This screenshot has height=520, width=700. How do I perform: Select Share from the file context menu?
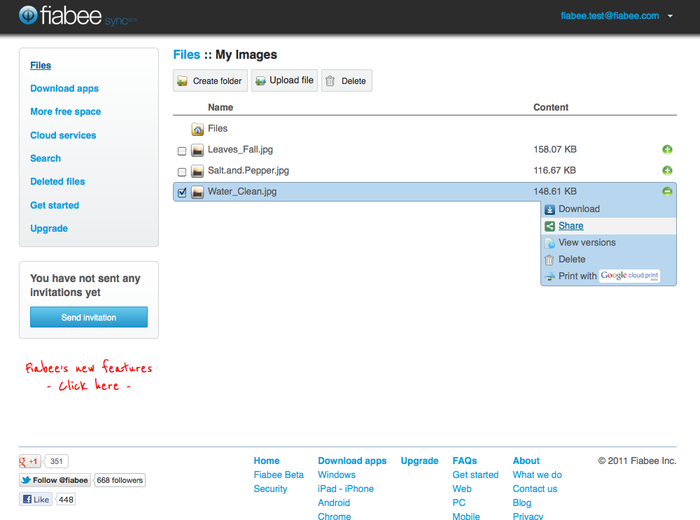click(x=571, y=226)
